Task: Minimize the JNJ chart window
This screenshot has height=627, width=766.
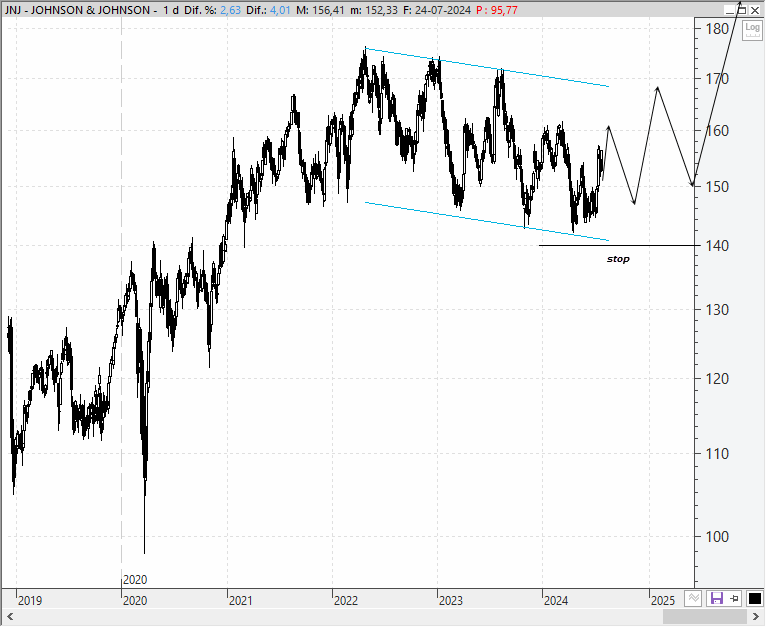Action: (x=730, y=10)
